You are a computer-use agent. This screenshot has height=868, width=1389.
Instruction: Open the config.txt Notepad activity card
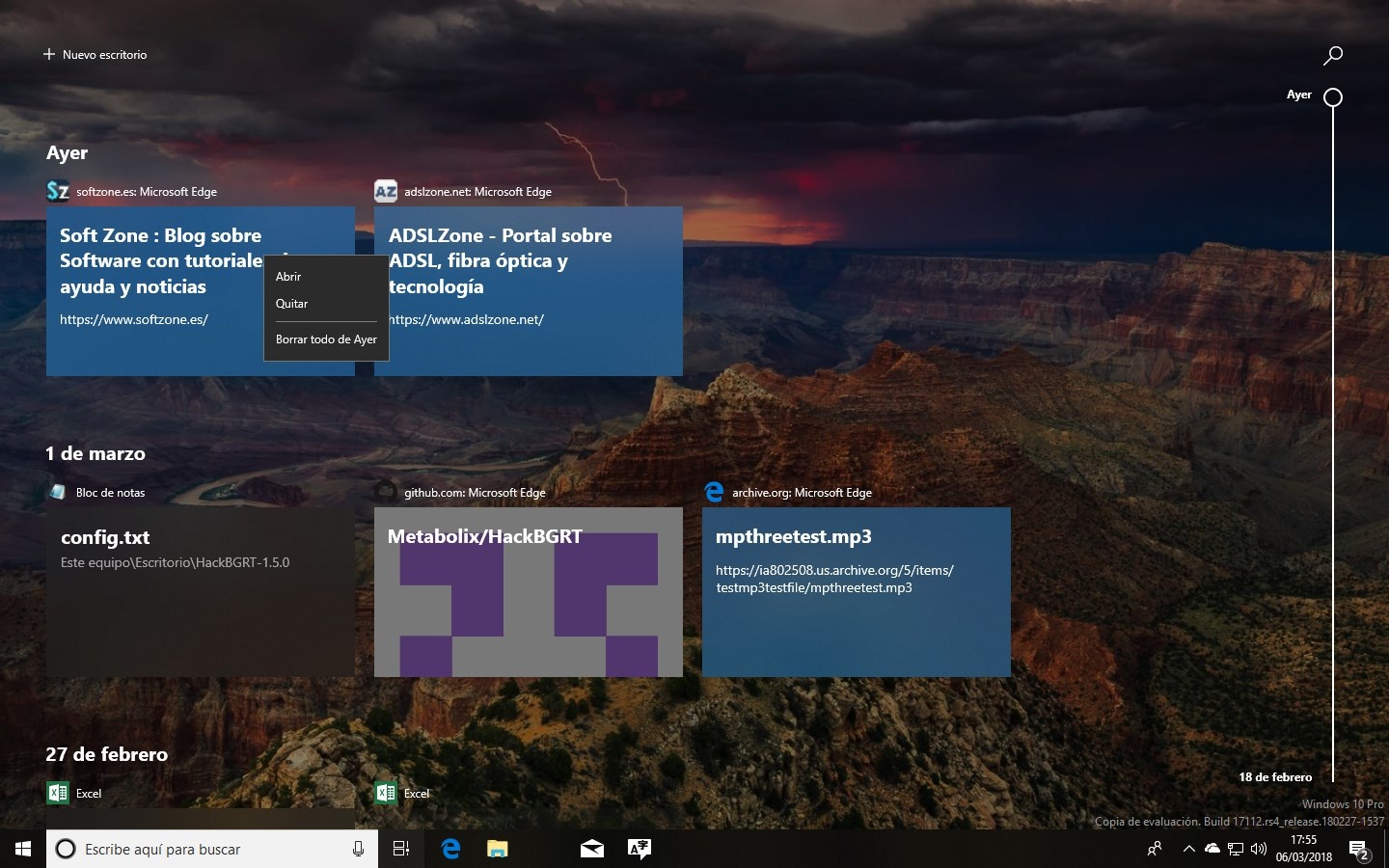[201, 592]
